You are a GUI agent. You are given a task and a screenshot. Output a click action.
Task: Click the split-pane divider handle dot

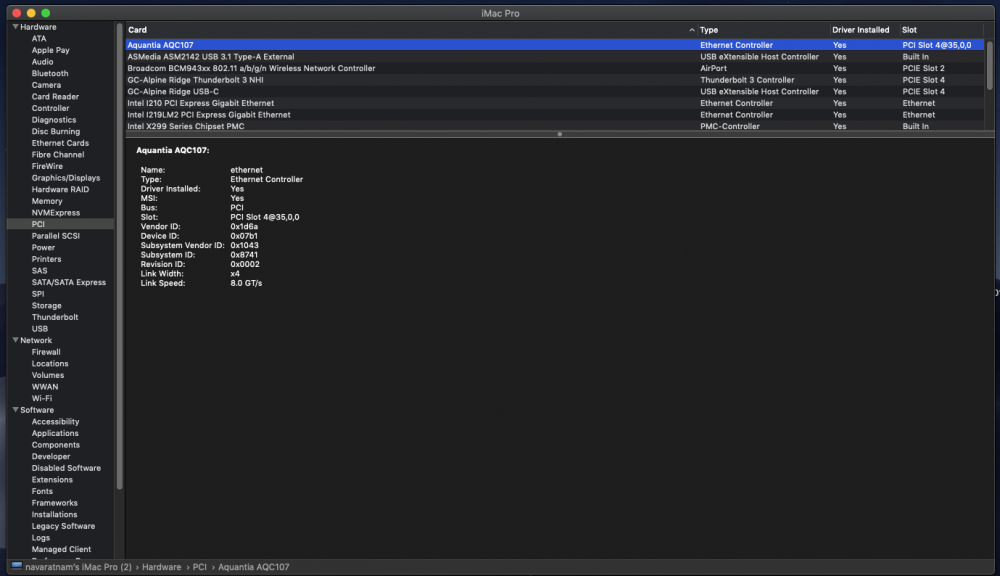click(x=559, y=134)
